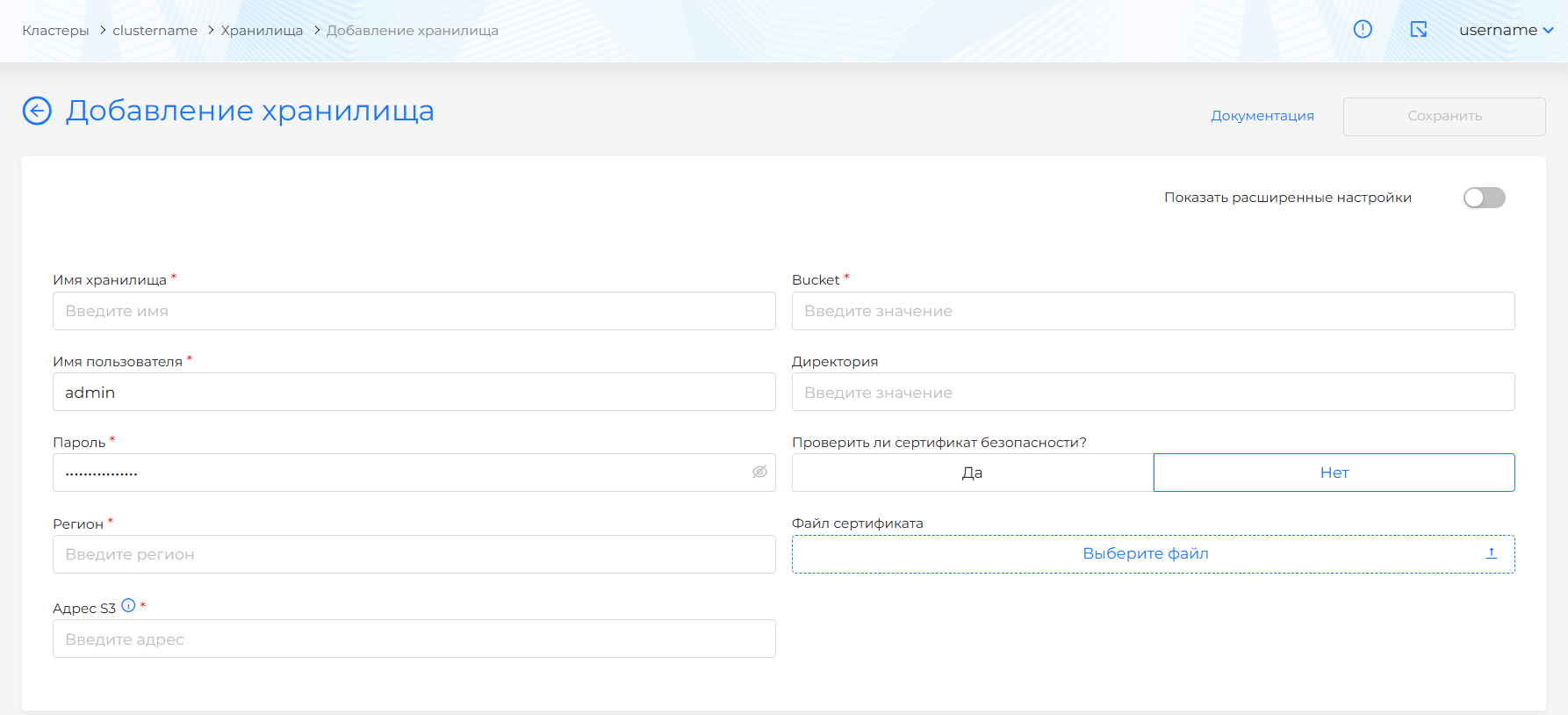Open clustername in the breadcrumb

[x=155, y=31]
